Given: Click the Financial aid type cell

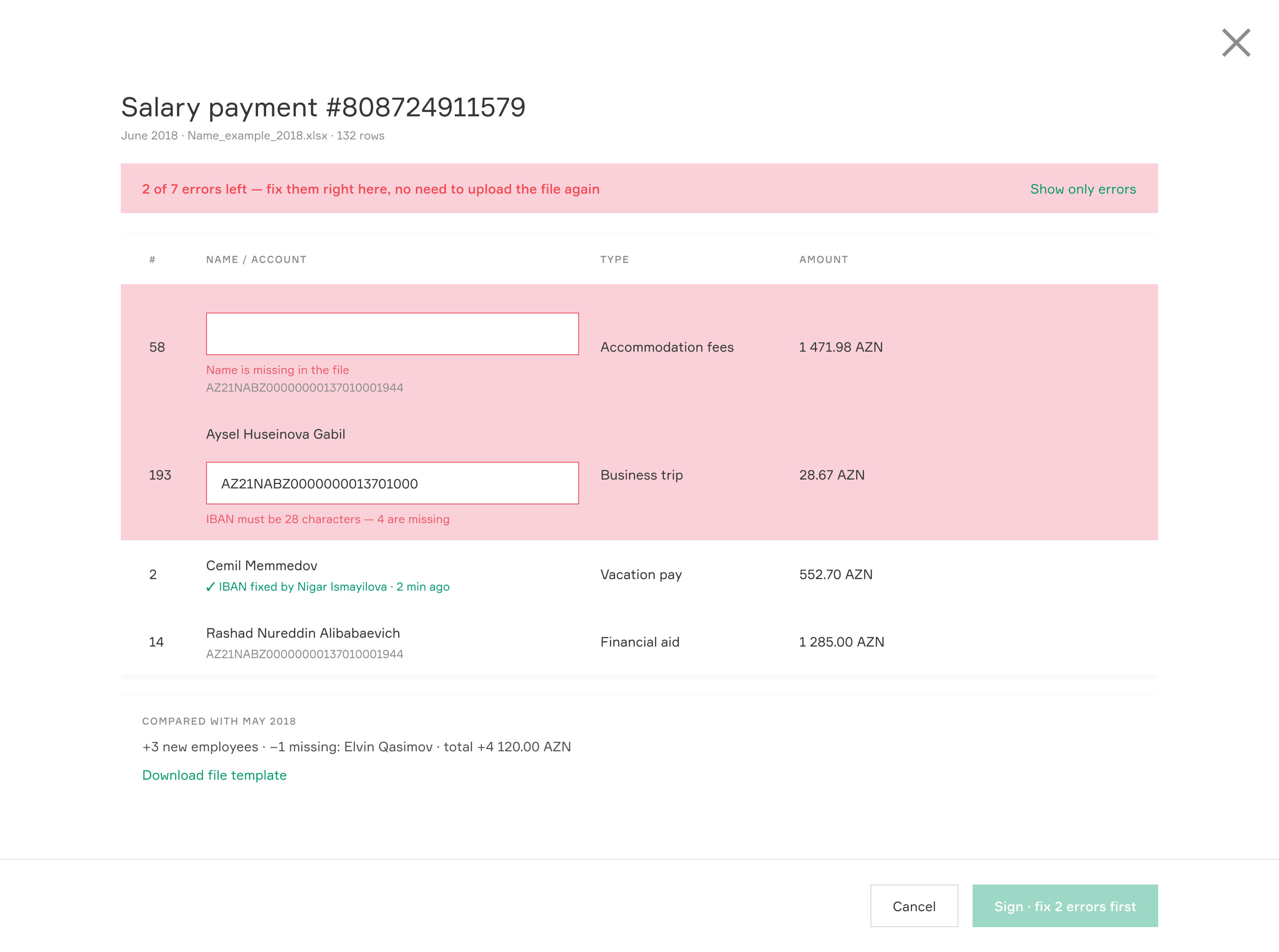Looking at the screenshot, I should click(x=640, y=642).
